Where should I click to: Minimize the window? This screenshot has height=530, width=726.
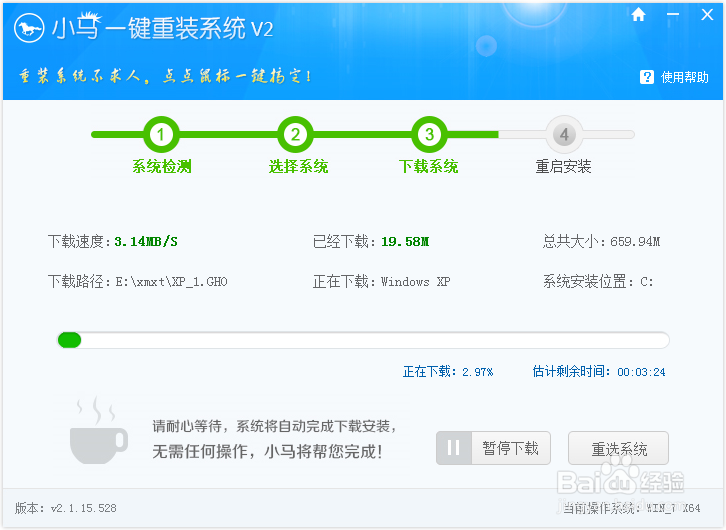673,15
